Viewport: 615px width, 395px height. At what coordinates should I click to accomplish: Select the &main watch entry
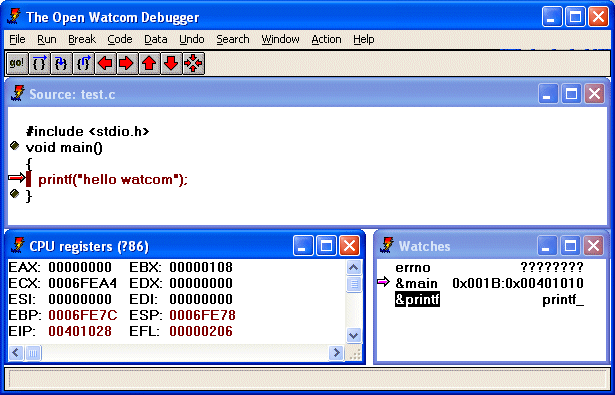click(416, 283)
